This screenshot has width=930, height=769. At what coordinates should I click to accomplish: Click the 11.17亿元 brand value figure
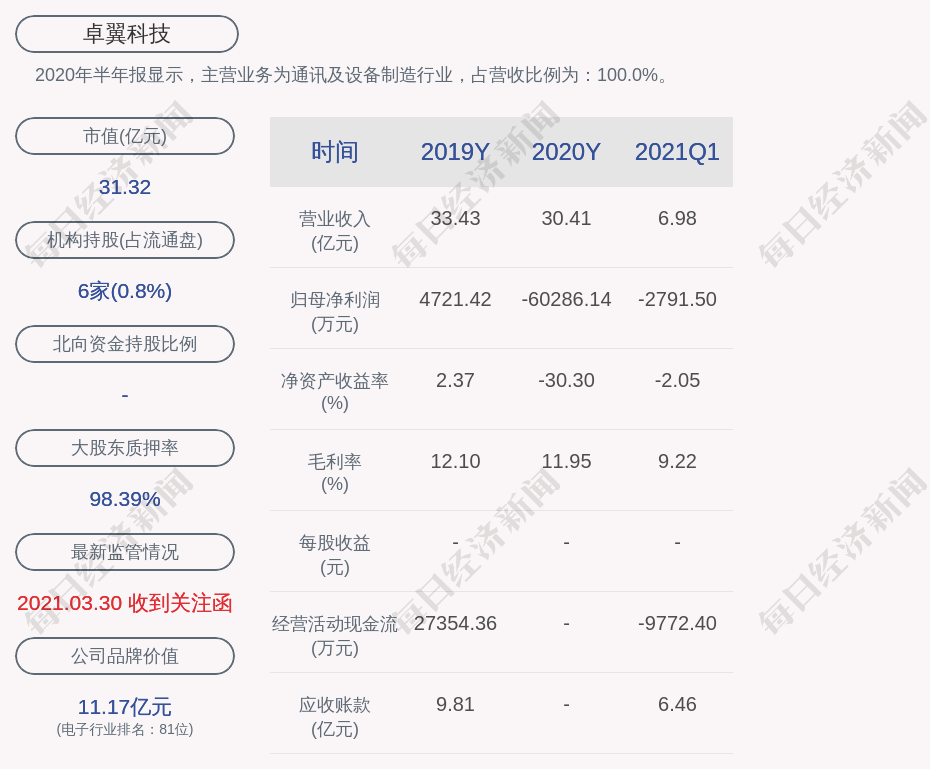coord(125,707)
